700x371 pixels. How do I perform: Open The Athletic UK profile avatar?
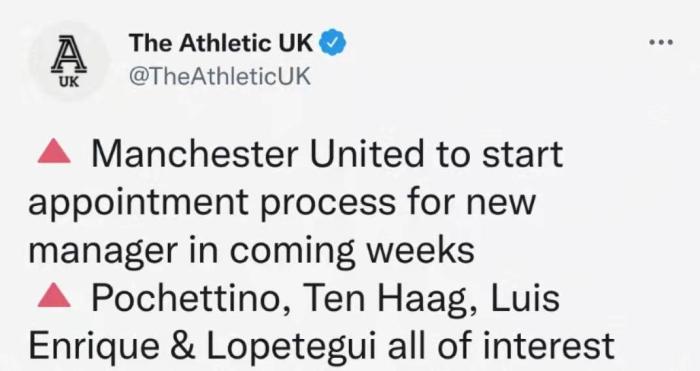click(69, 60)
